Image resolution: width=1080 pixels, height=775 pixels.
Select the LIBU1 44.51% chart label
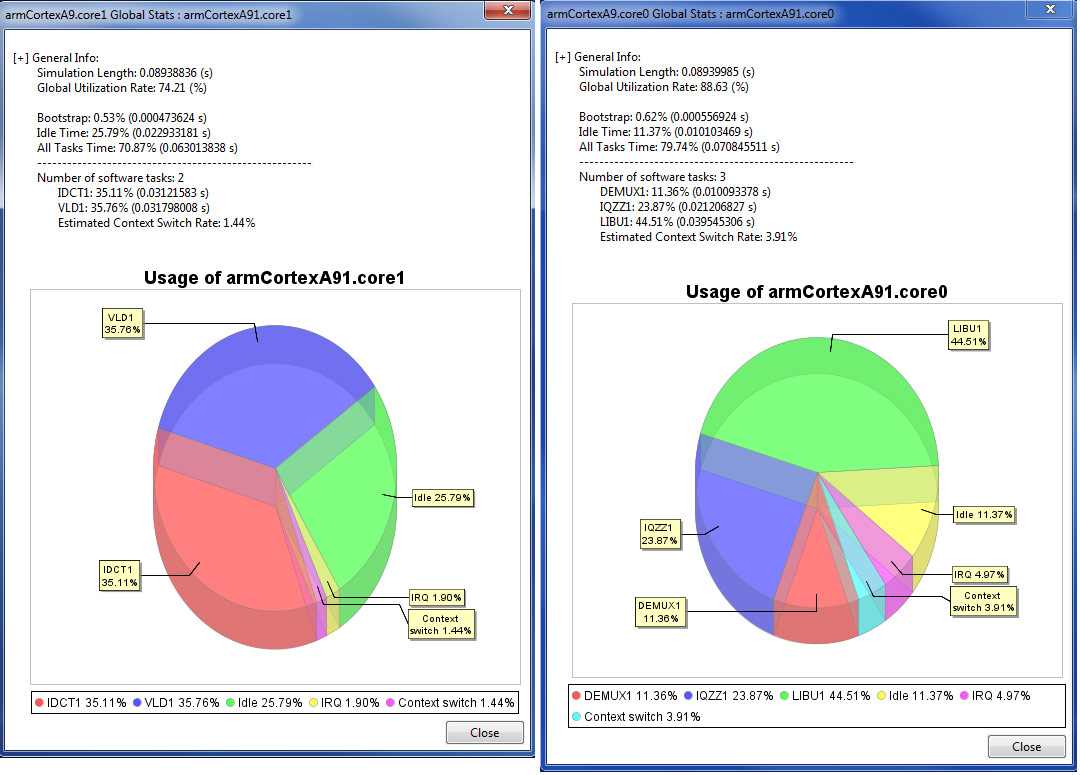pos(969,334)
